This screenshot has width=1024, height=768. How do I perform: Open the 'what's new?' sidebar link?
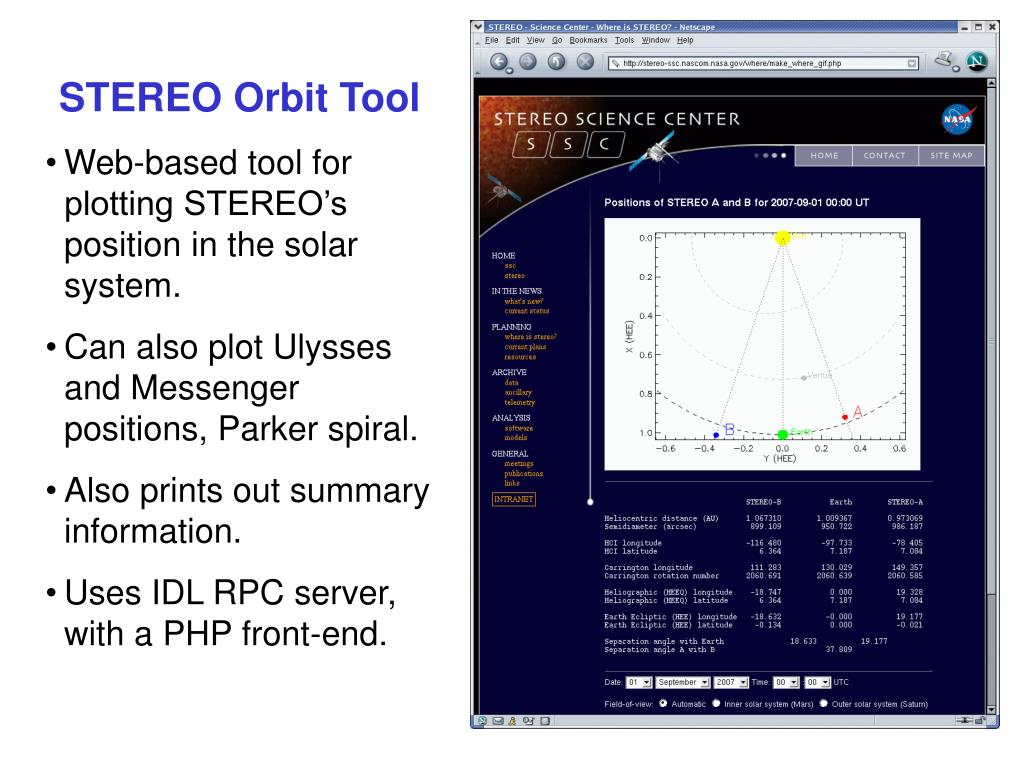pos(524,302)
